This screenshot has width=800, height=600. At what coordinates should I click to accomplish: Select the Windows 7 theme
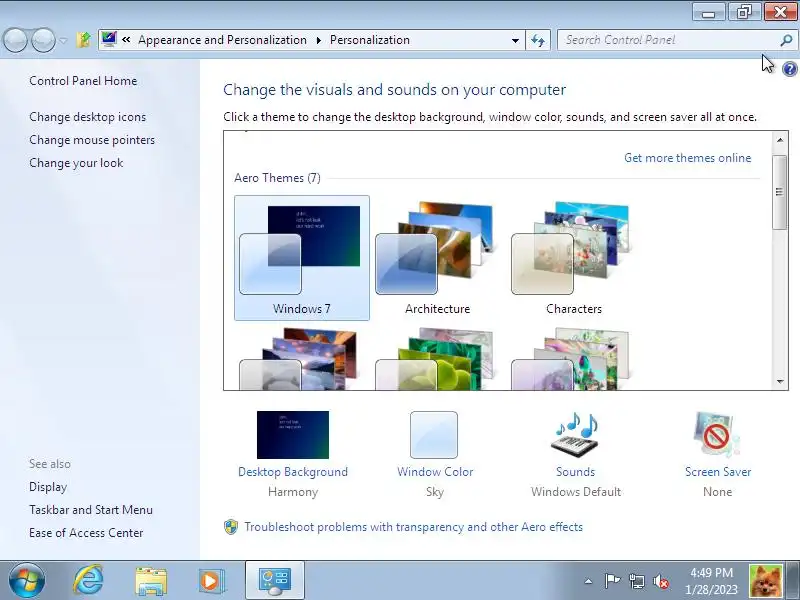(302, 258)
